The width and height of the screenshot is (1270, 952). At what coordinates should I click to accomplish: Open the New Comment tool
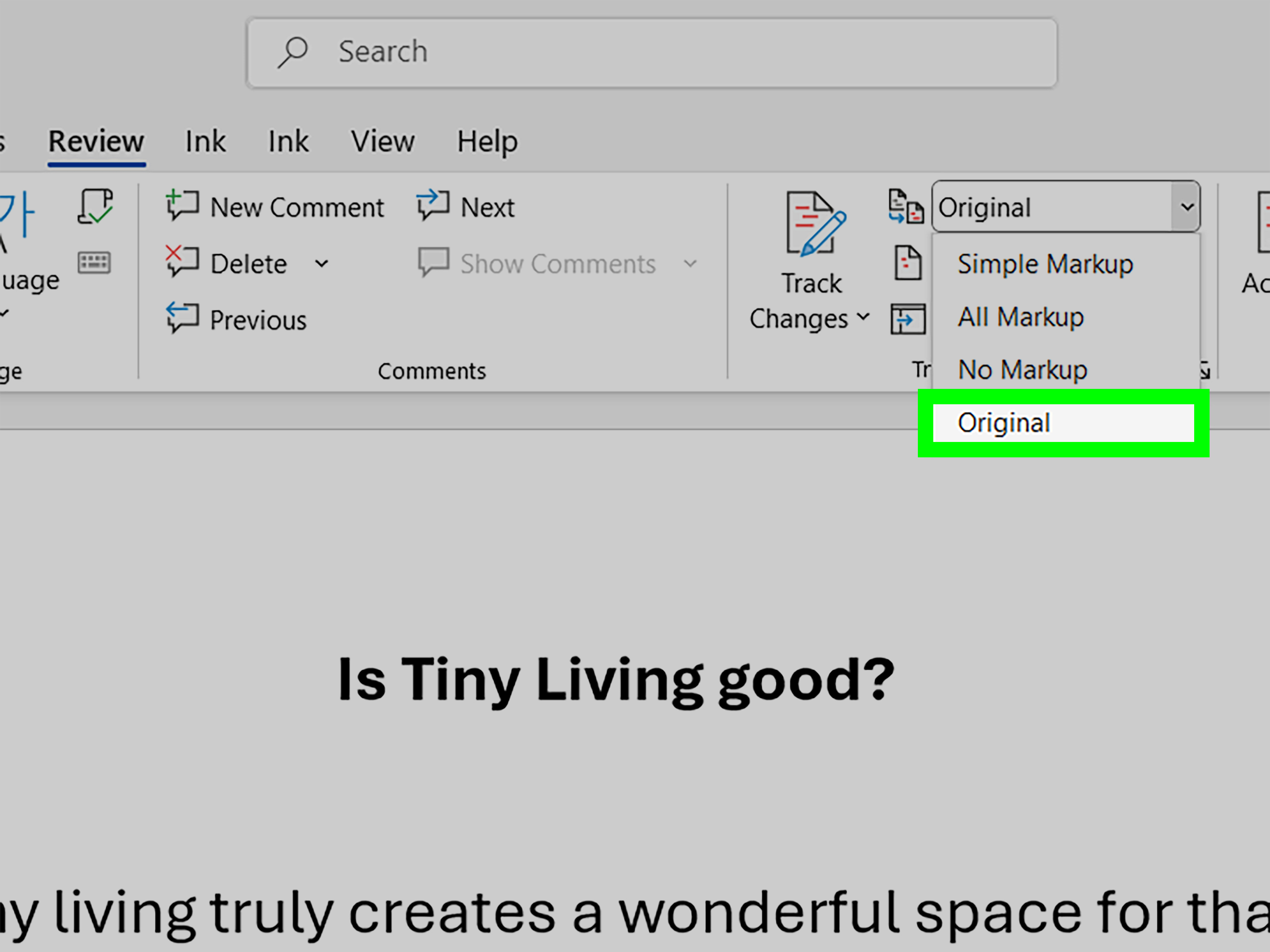tap(276, 207)
